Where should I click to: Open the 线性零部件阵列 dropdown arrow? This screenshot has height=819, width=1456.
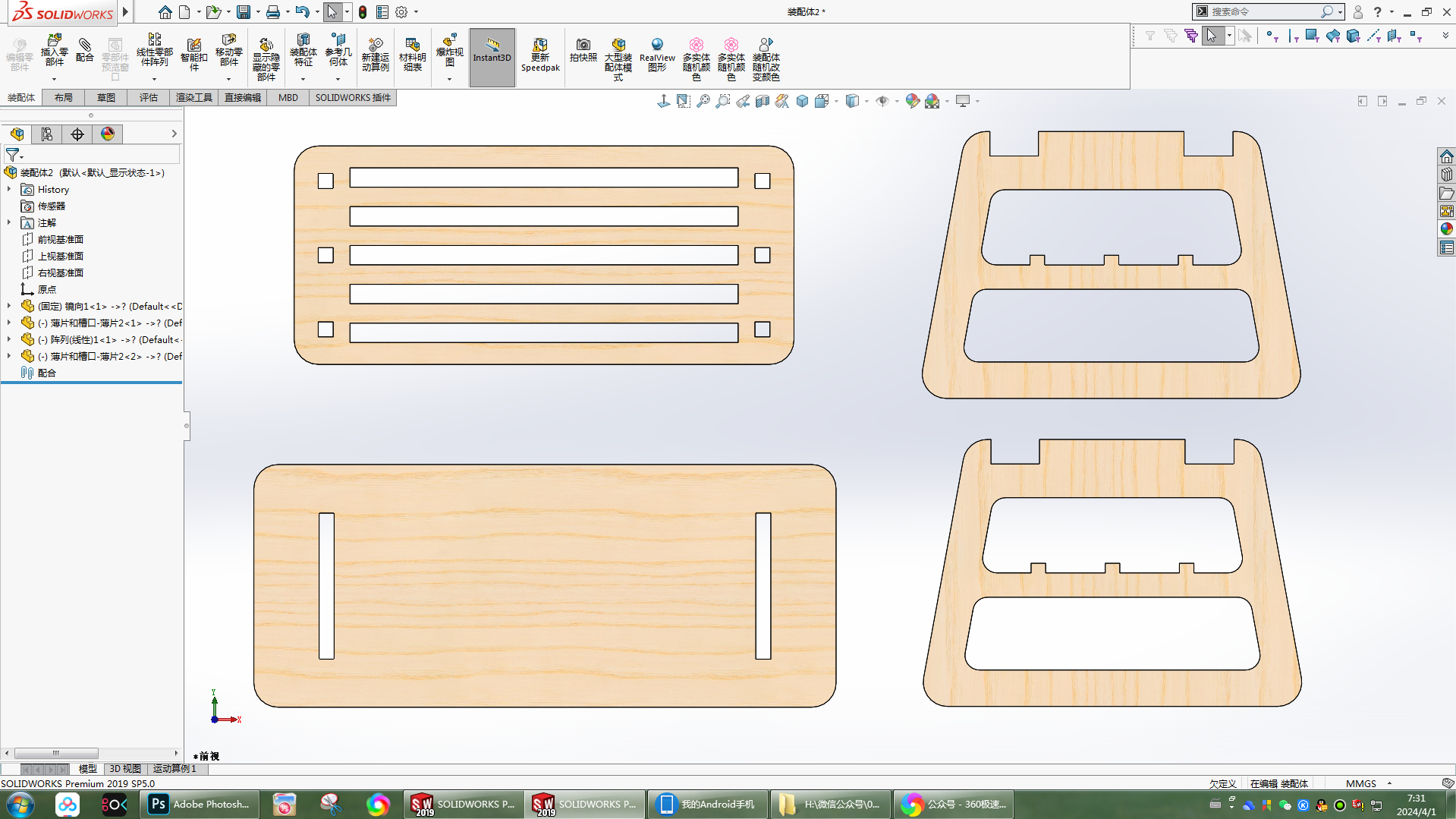click(x=154, y=79)
